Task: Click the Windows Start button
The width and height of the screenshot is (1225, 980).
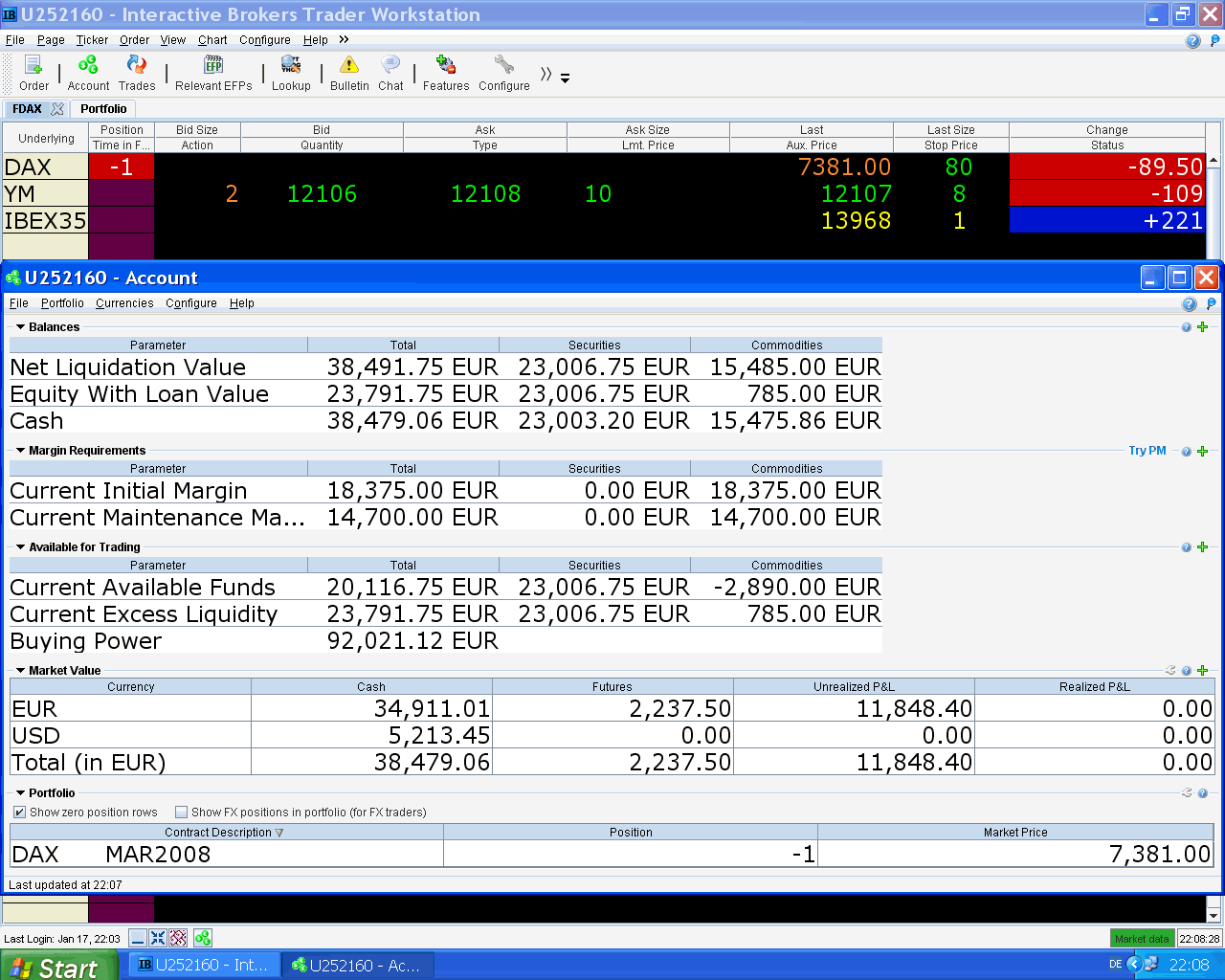Action: point(59,966)
